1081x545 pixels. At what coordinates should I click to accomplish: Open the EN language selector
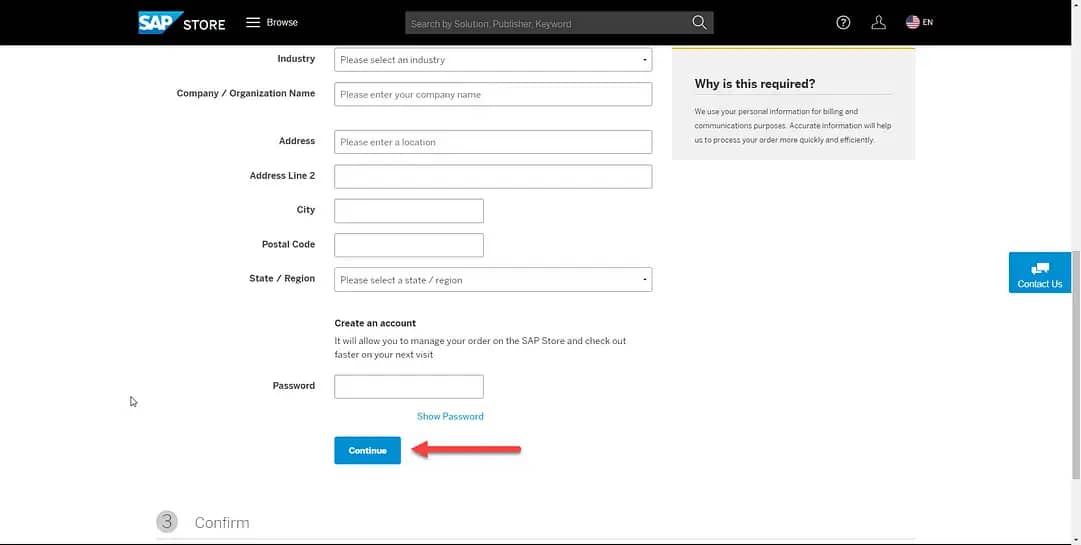[927, 23]
